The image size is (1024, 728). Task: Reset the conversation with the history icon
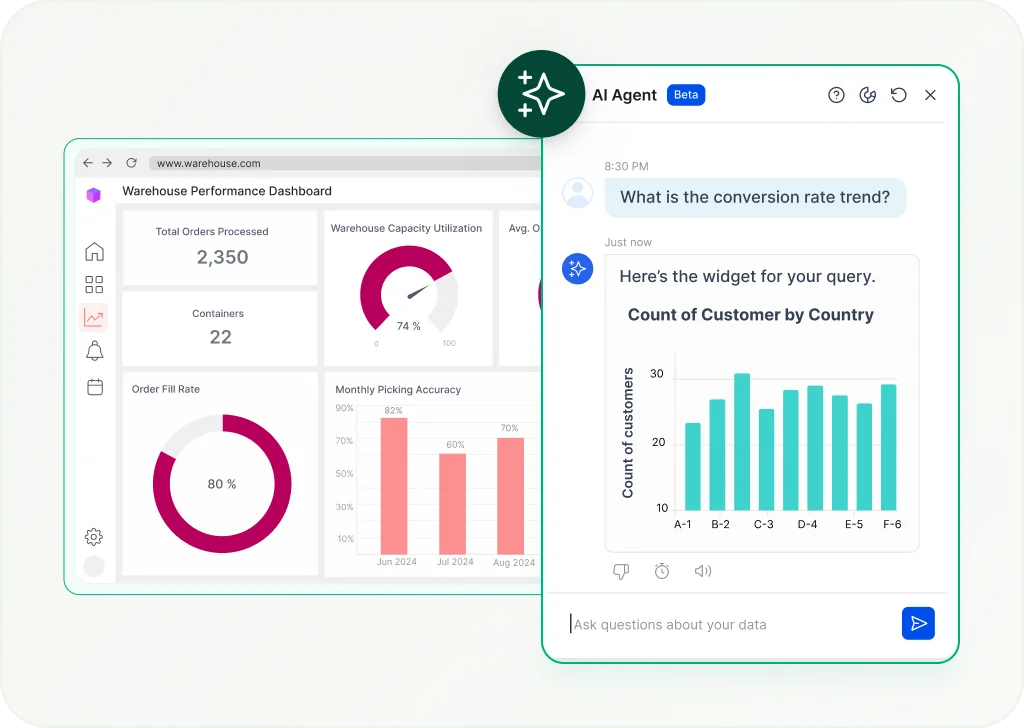899,95
